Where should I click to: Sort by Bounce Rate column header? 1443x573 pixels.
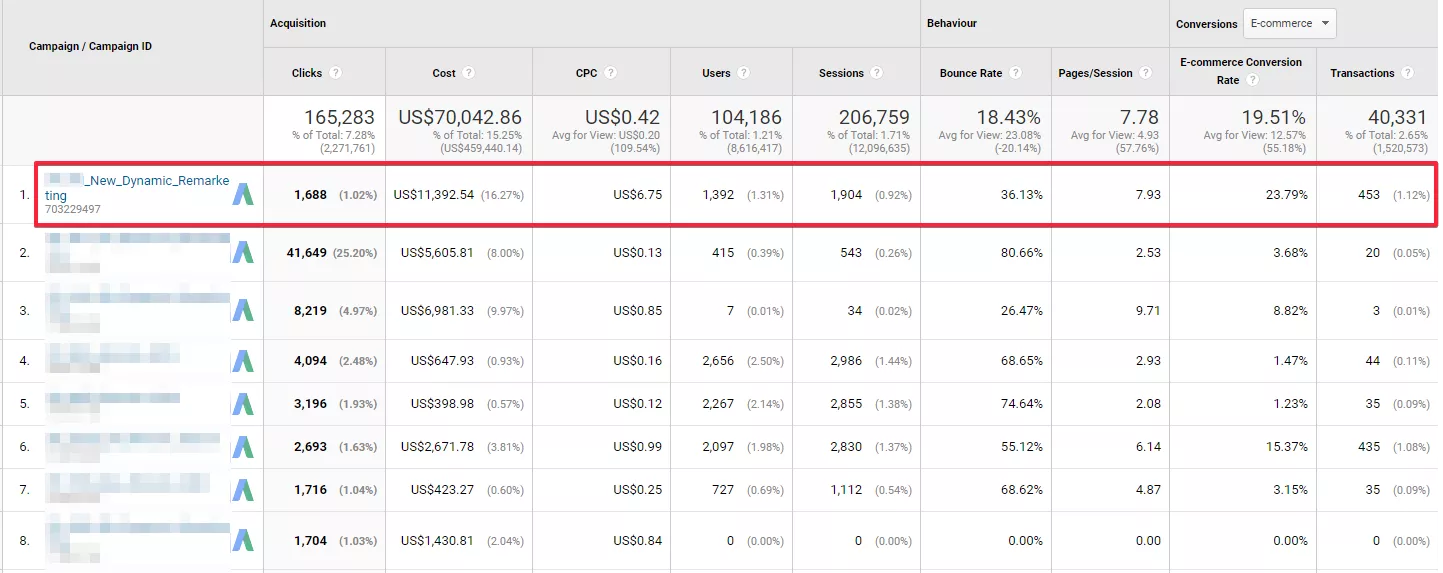971,73
